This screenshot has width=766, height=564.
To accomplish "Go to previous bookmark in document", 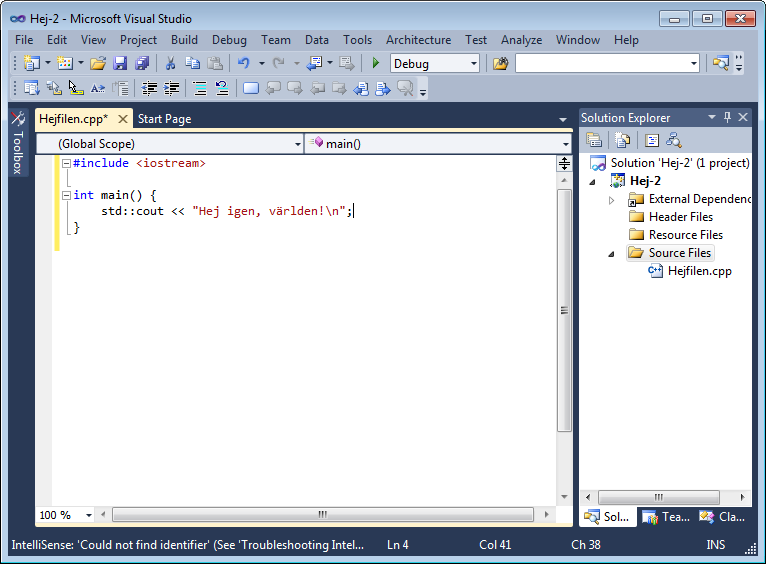I will 361,88.
